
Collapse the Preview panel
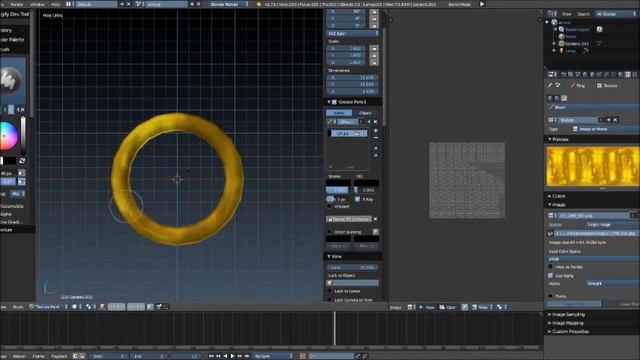coord(550,139)
